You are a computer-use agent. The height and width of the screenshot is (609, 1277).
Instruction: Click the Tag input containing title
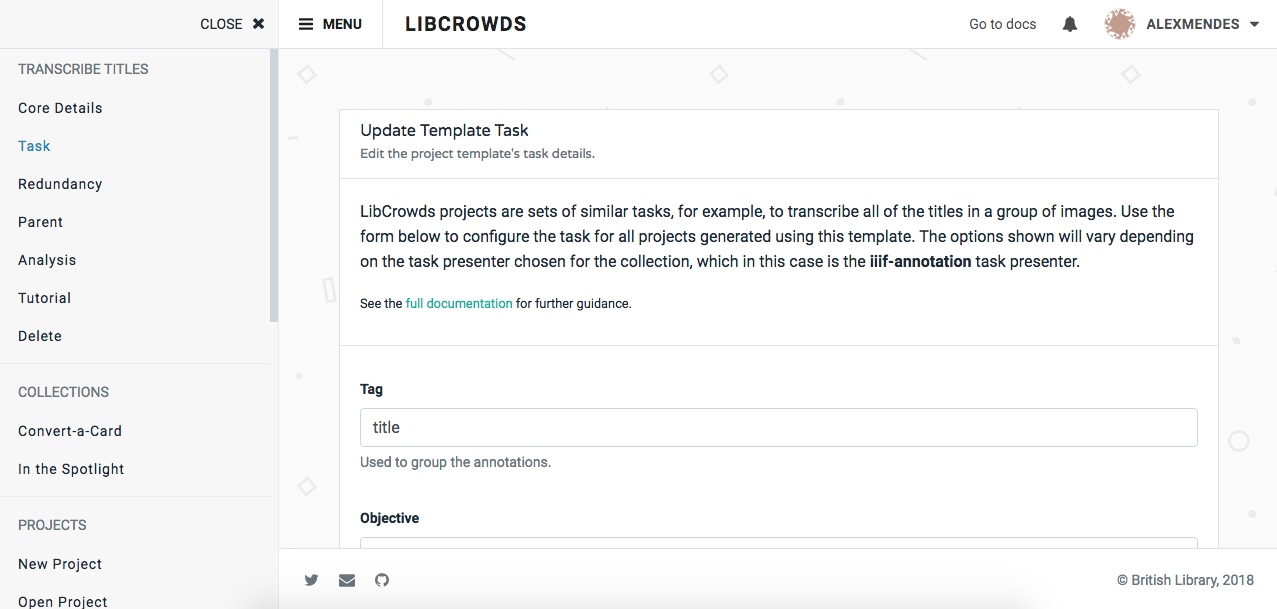pos(778,426)
